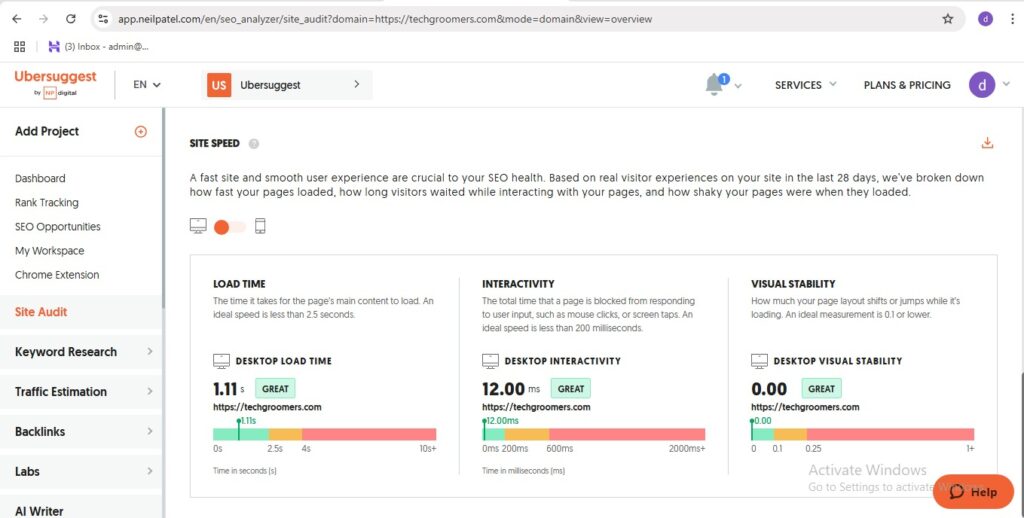
Task: Expand the user account chevron
Action: tap(1006, 84)
